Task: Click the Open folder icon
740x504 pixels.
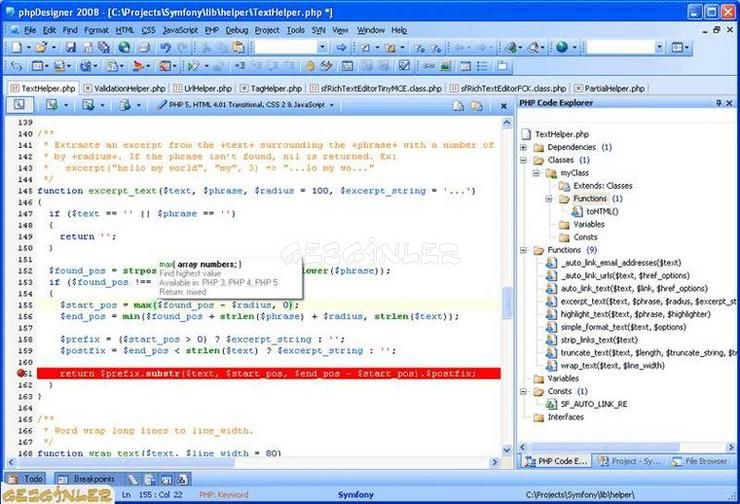Action: tap(42, 47)
